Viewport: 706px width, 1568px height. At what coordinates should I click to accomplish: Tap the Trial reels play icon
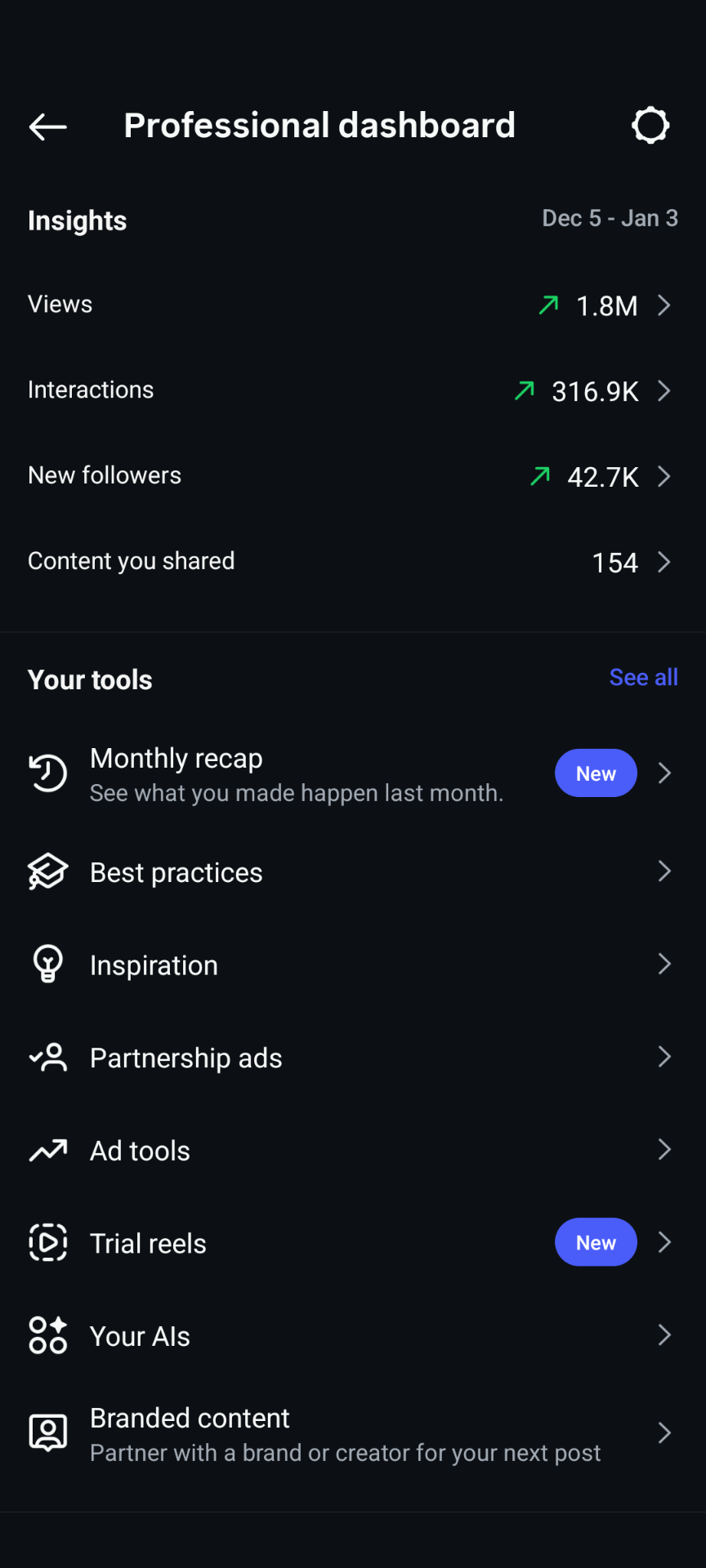48,1243
